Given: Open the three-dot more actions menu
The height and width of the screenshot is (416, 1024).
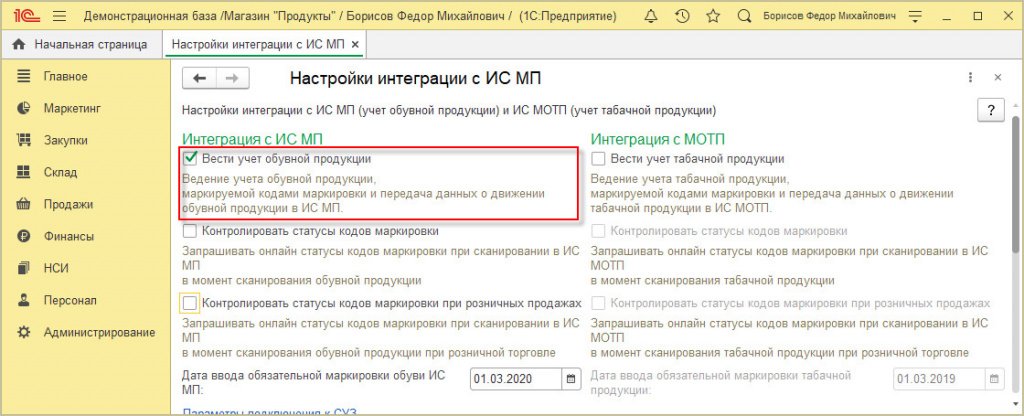Looking at the screenshot, I should coord(970,78).
